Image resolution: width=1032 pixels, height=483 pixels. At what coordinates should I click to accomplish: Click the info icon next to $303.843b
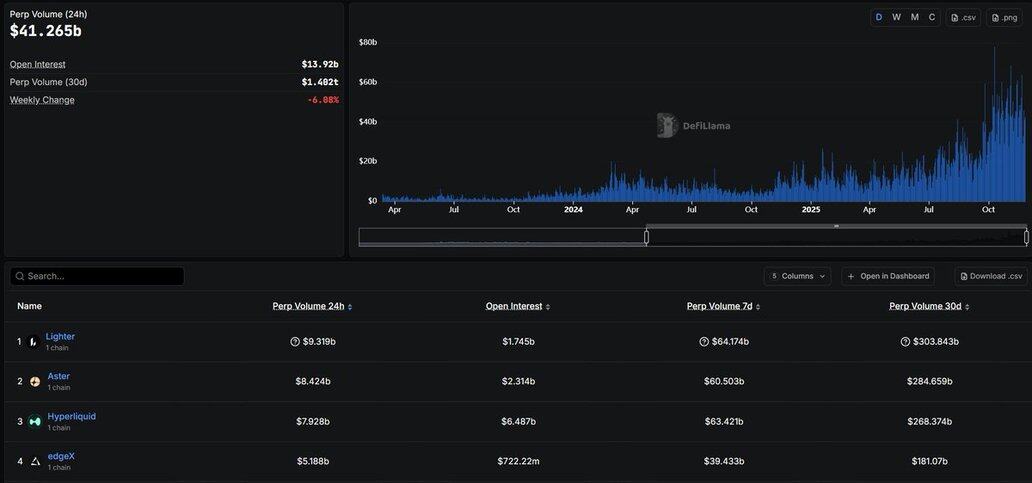[x=905, y=342]
